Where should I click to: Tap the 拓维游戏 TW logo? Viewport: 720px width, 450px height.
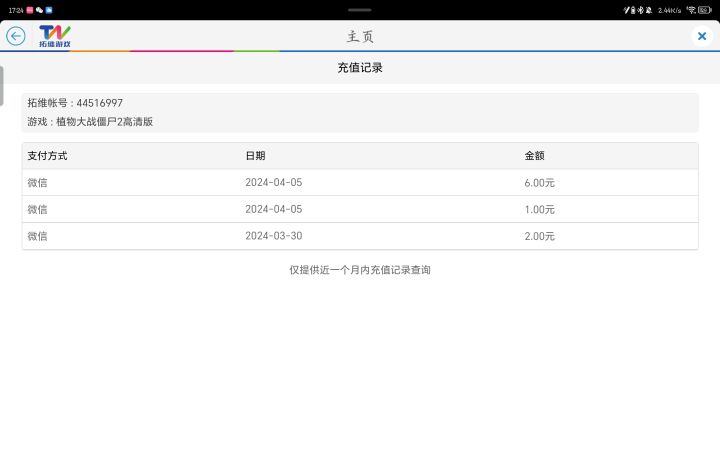coord(55,36)
